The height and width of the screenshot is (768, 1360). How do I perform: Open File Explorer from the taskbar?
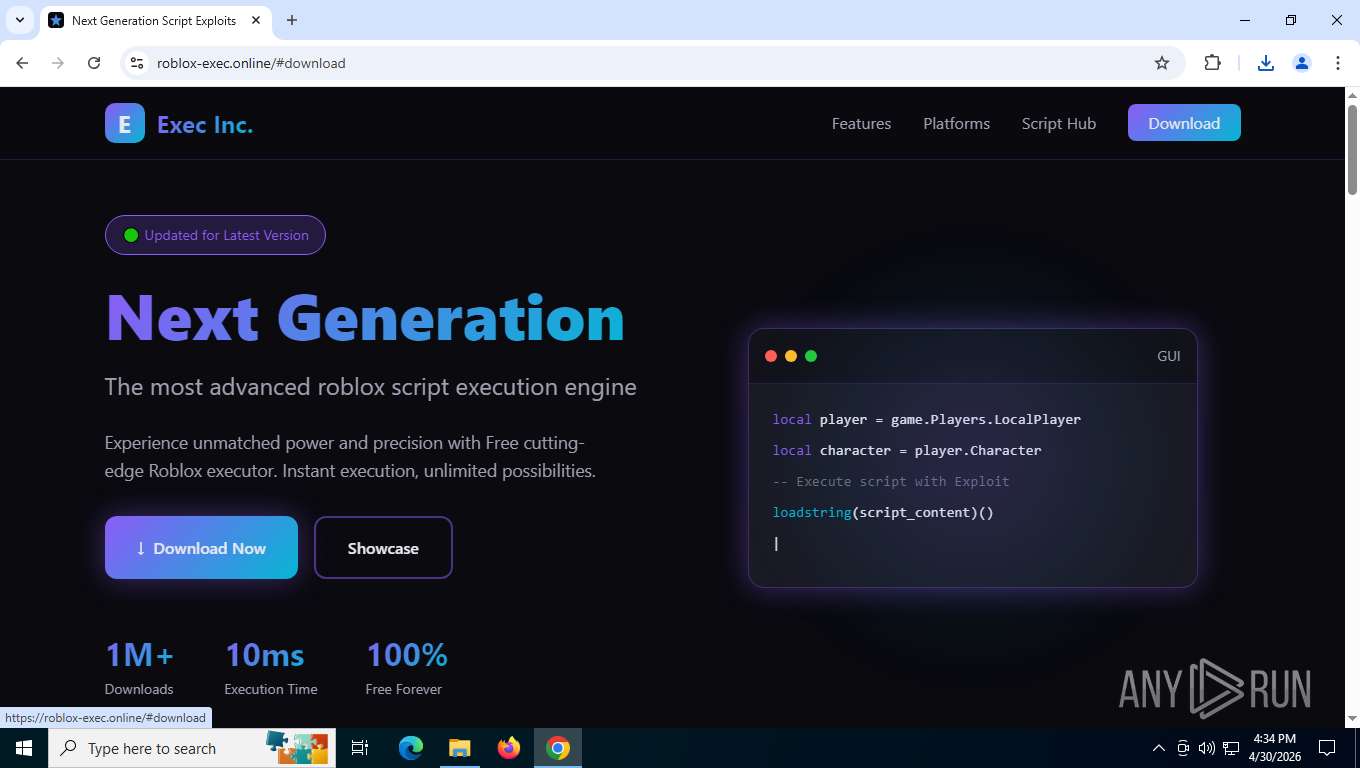coord(460,748)
